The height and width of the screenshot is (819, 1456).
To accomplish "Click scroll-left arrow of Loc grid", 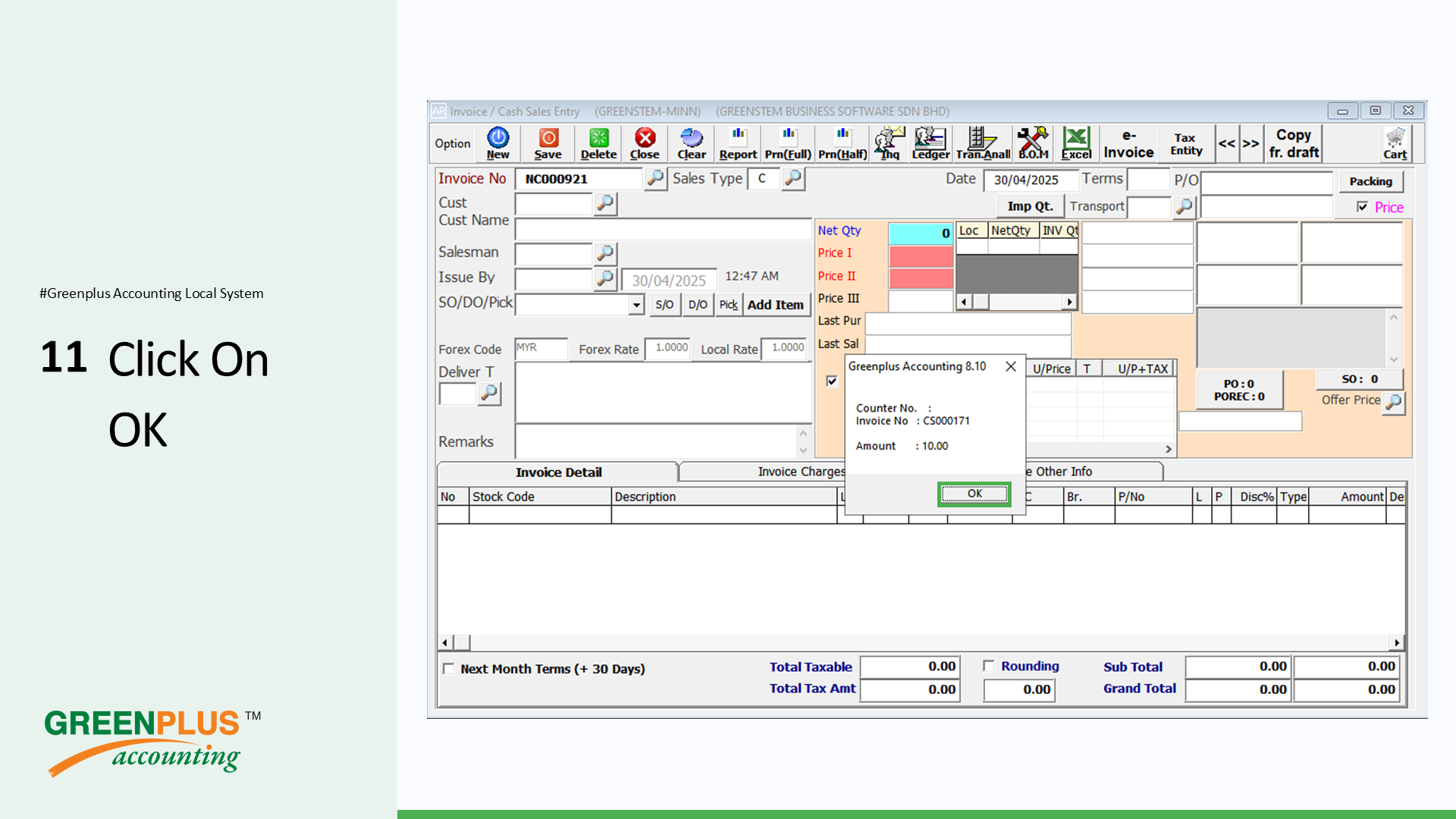I will pos(963,302).
